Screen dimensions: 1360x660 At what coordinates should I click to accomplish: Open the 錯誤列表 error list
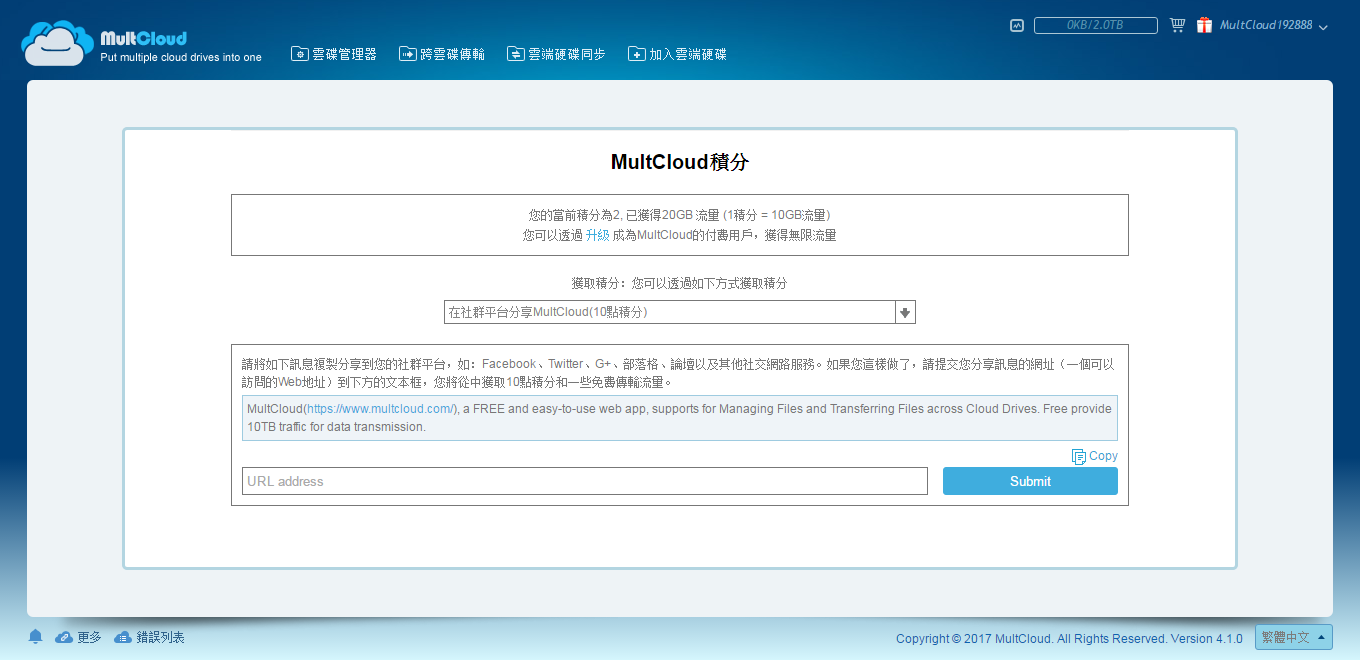(x=160, y=637)
